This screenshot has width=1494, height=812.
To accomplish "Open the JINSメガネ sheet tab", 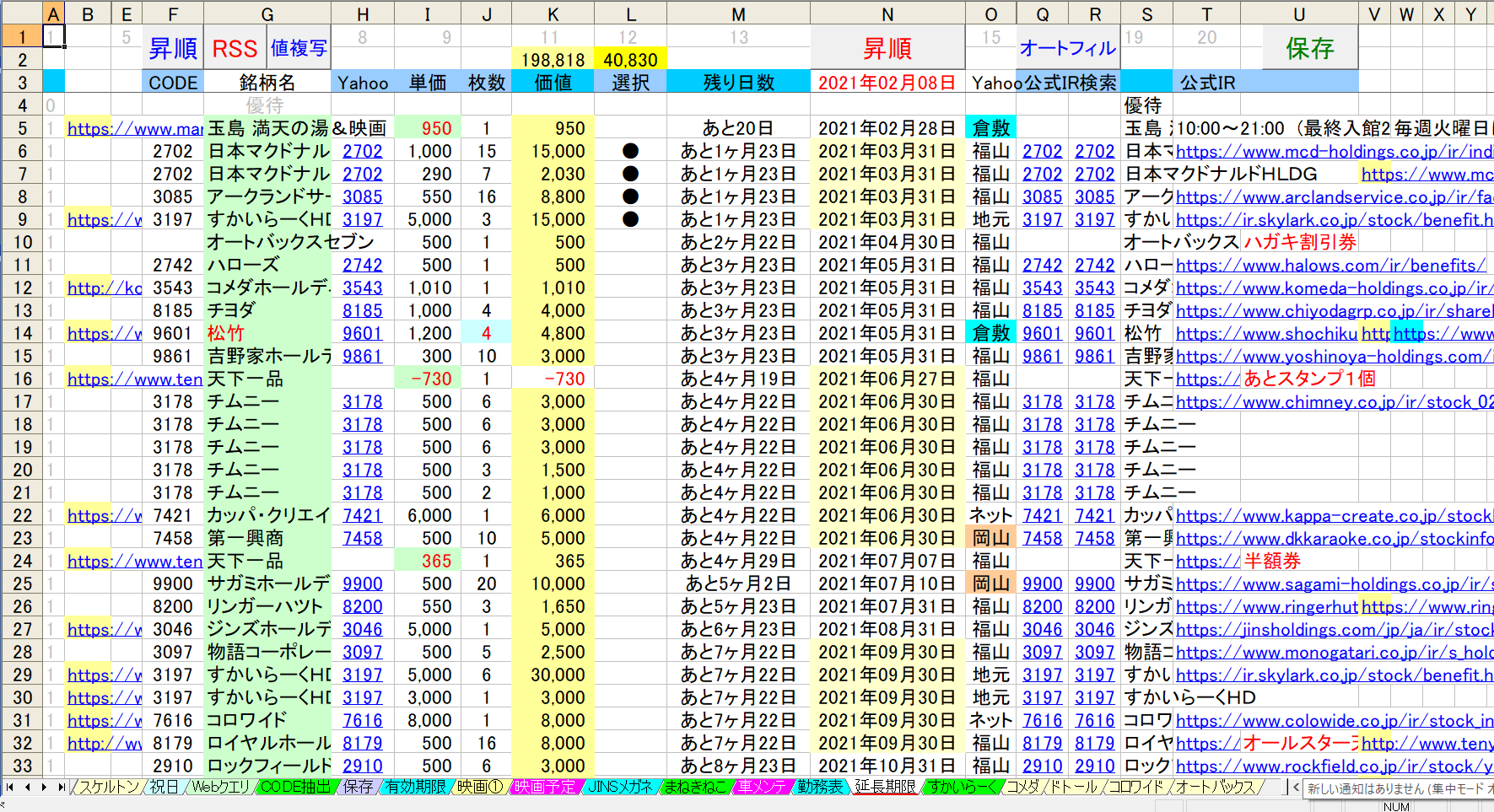I will [x=620, y=787].
